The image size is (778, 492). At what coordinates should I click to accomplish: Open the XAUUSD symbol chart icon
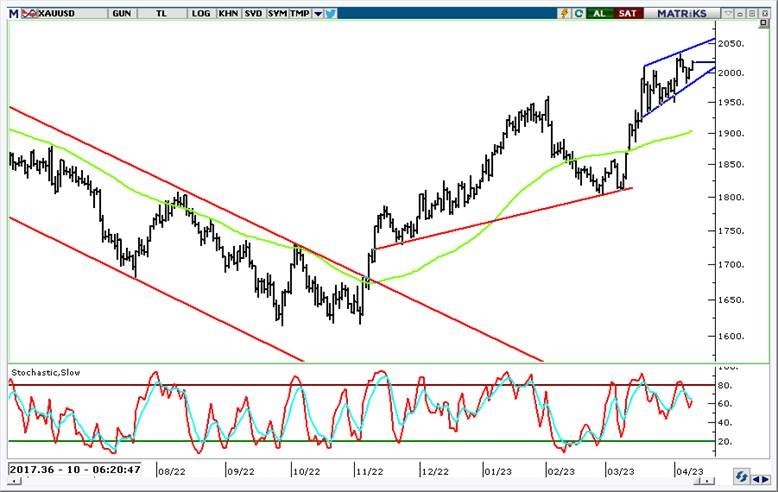29,13
